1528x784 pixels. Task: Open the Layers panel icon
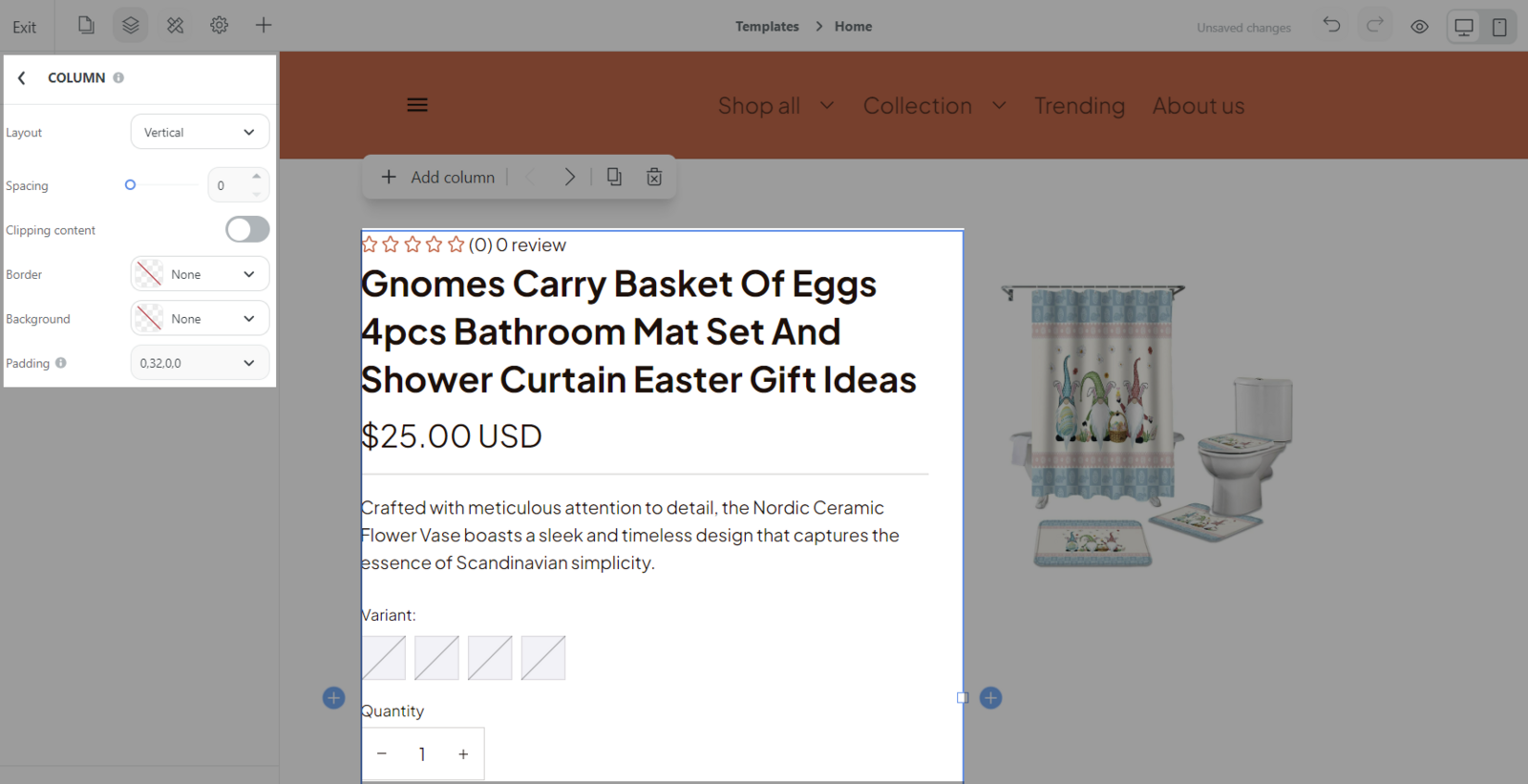131,25
